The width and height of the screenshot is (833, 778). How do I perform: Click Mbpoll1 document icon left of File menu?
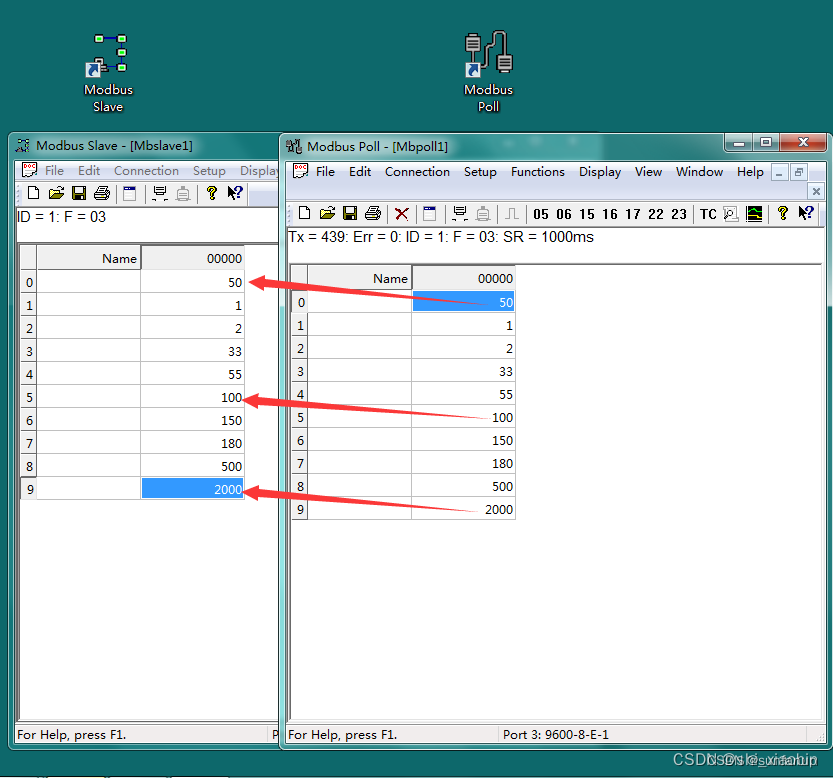click(x=300, y=171)
